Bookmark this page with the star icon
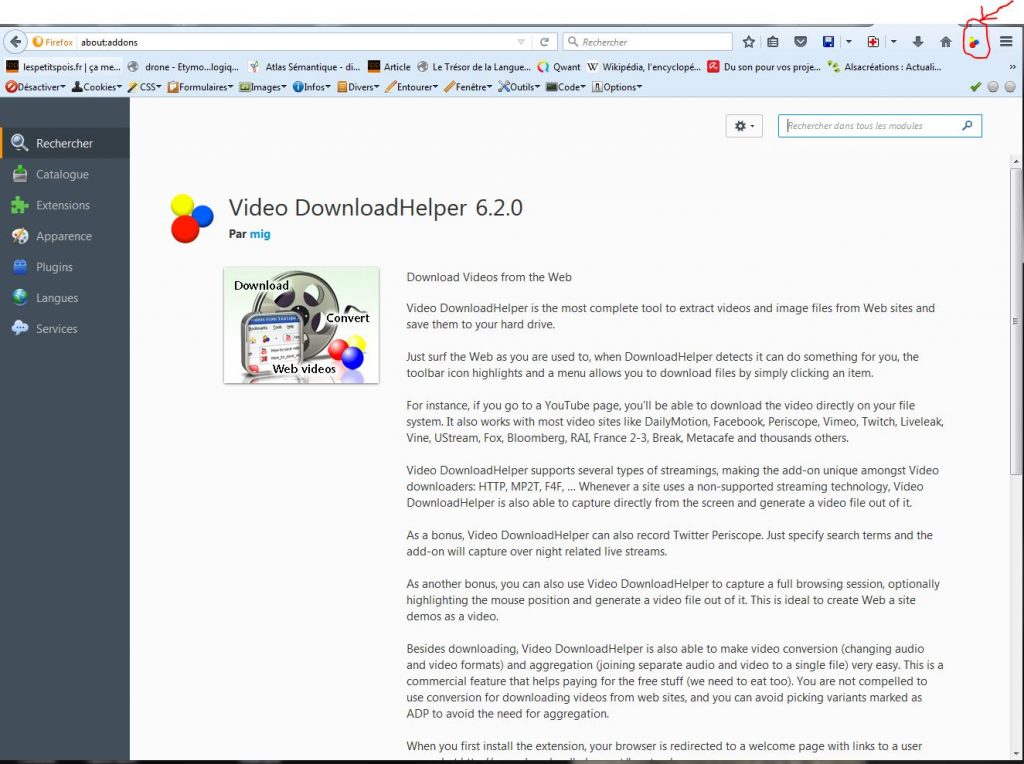Screen dimensions: 1024x764 (749, 42)
